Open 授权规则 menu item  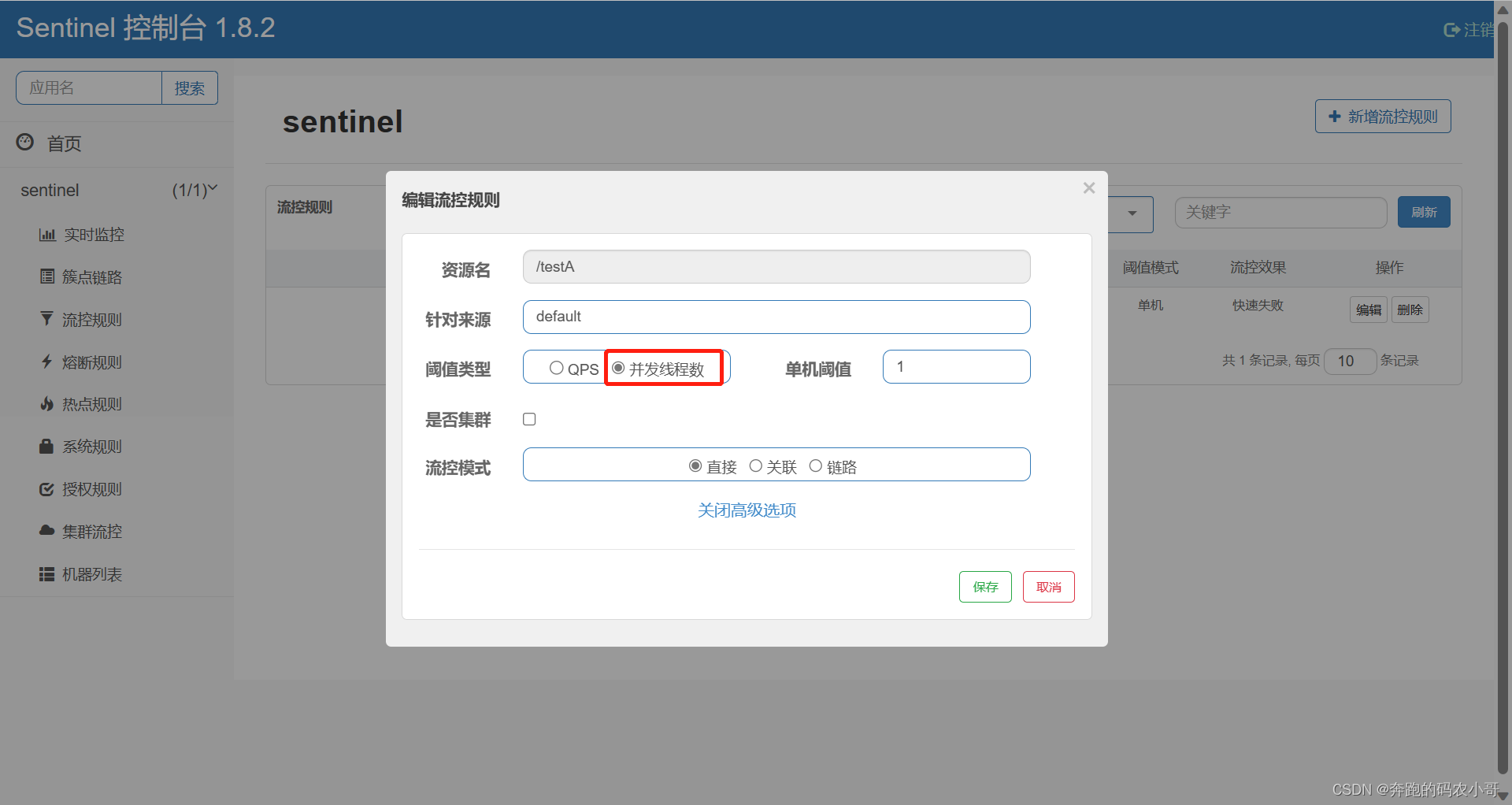[92, 489]
